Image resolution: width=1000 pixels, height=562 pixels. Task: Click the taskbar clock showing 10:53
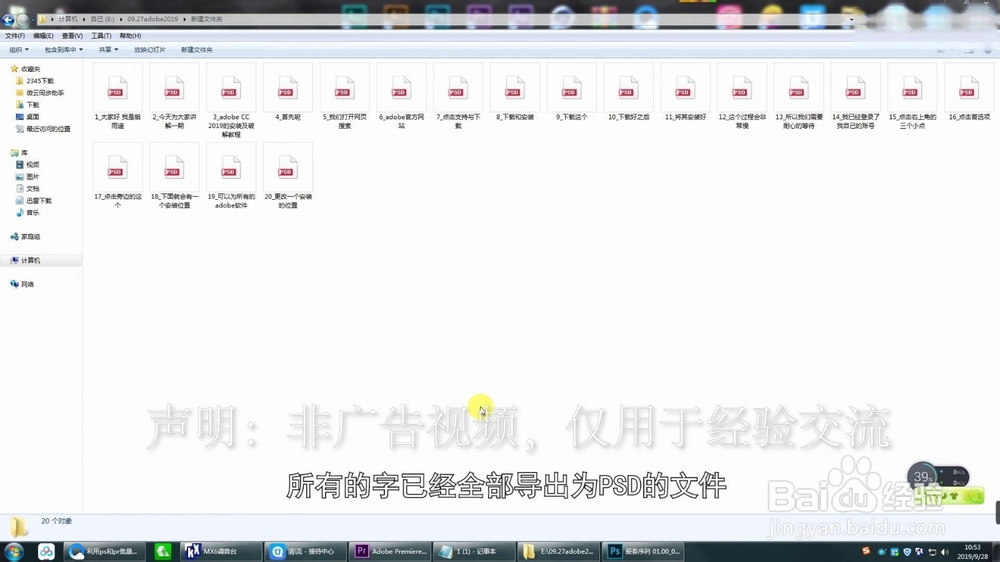[x=973, y=552]
